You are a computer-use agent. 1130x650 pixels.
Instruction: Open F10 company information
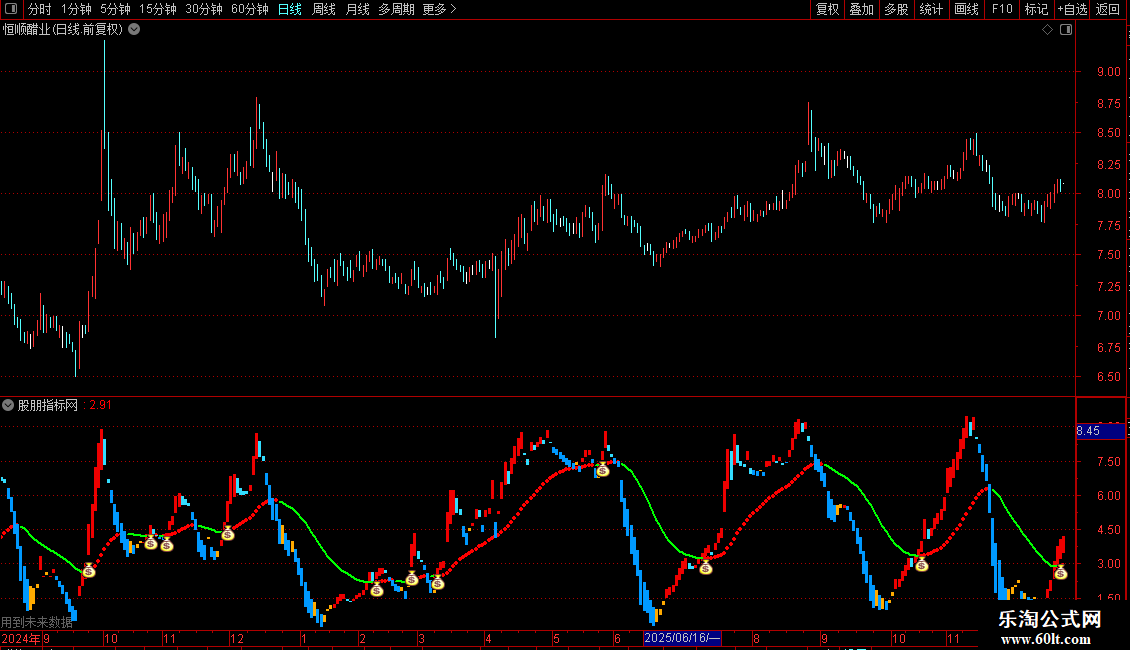1002,9
